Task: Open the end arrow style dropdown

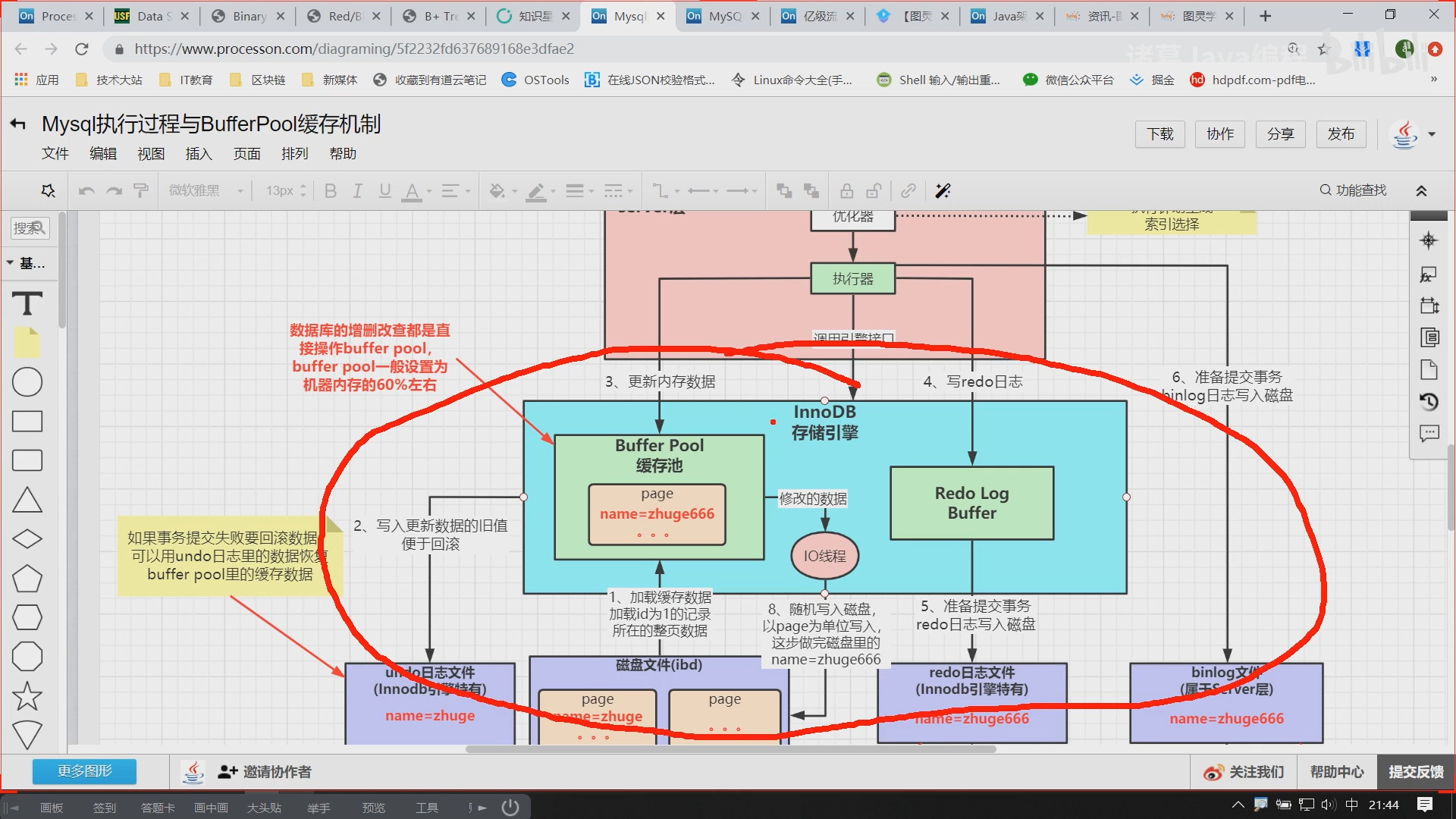Action: (742, 191)
